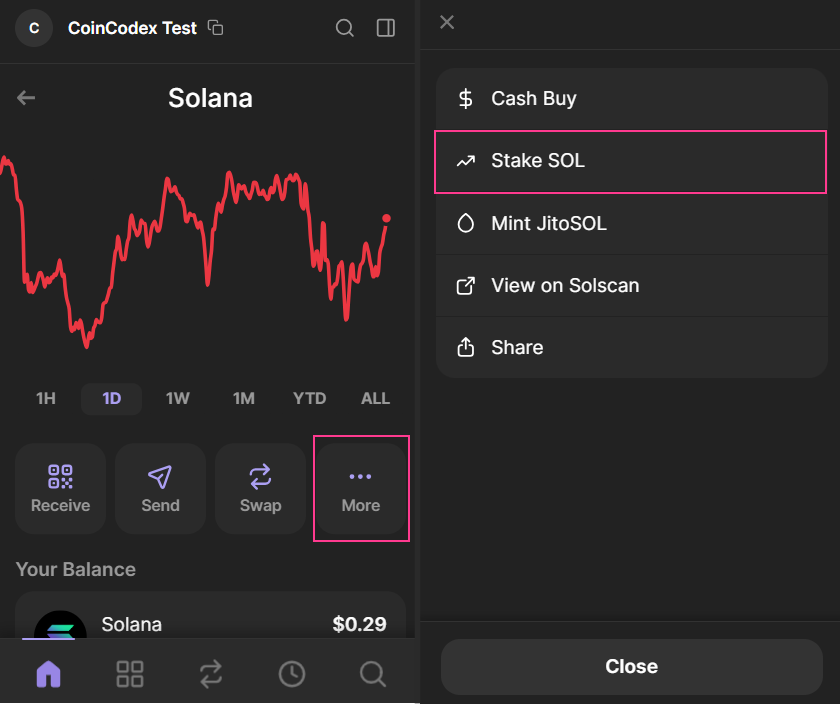Open the Solana balance row
The height and width of the screenshot is (705, 840).
click(x=210, y=624)
